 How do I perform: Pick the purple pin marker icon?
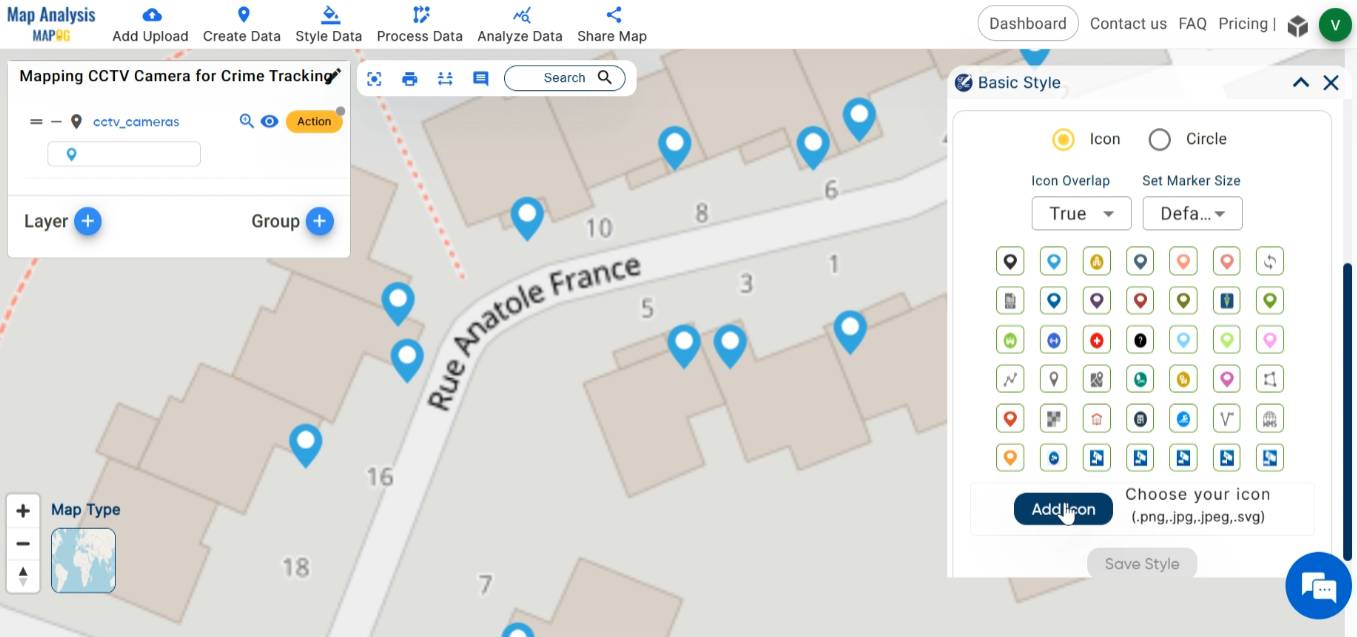tap(1097, 300)
